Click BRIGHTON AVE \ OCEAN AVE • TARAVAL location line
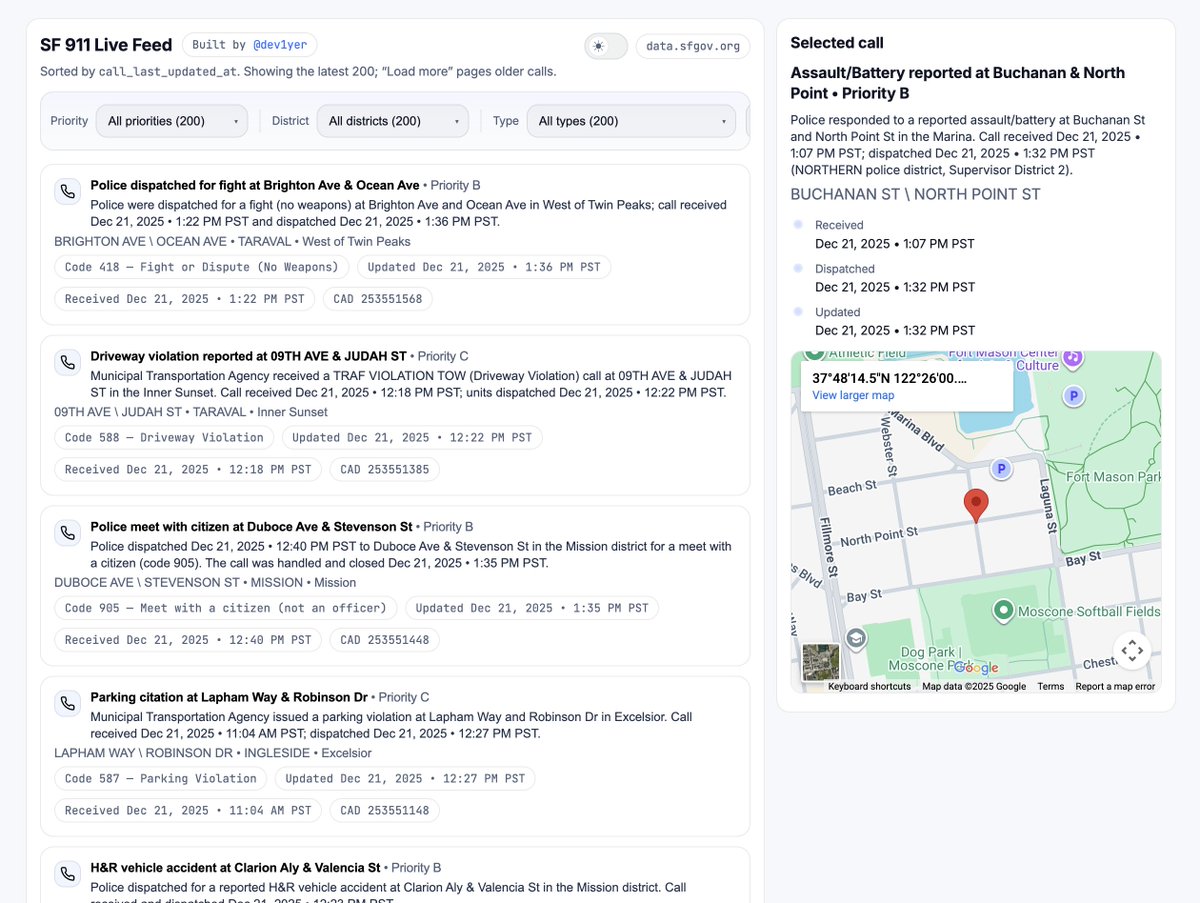The width and height of the screenshot is (1200, 903). 232,242
